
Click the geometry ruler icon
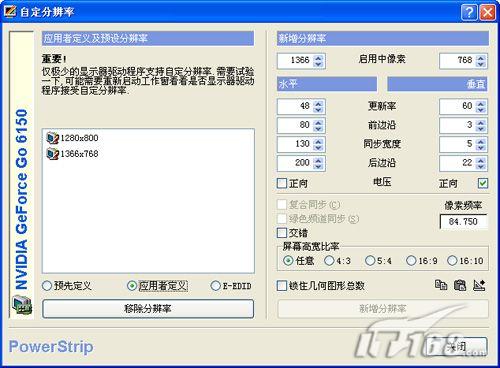pyautogui.click(x=479, y=285)
